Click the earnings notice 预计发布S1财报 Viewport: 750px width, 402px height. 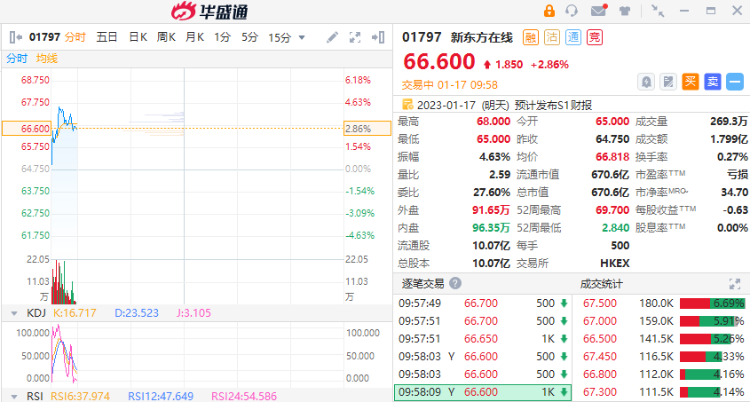tap(553, 104)
